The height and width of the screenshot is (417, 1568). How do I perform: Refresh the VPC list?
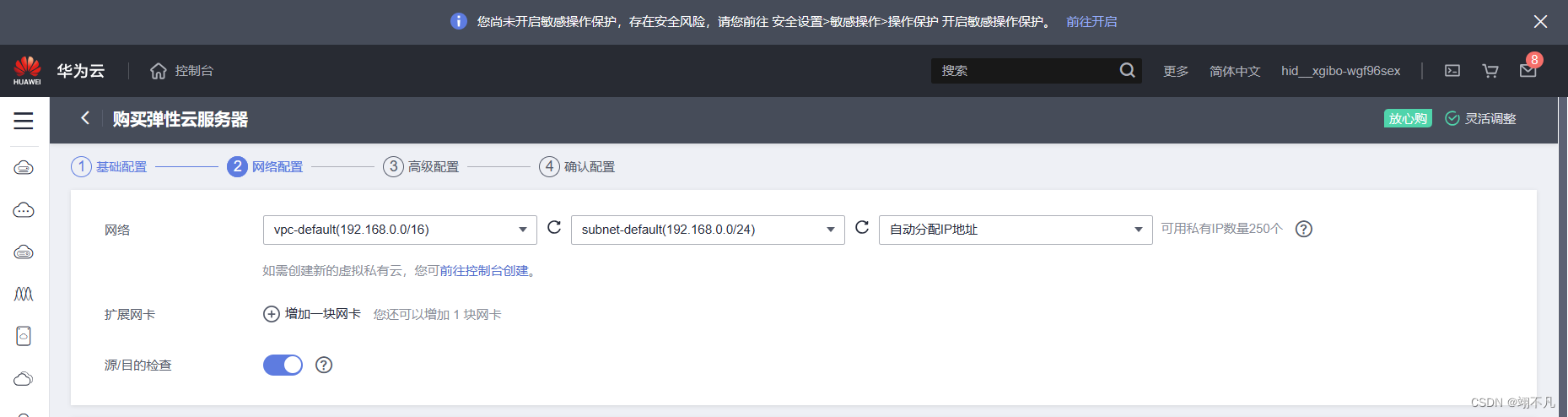(x=554, y=227)
